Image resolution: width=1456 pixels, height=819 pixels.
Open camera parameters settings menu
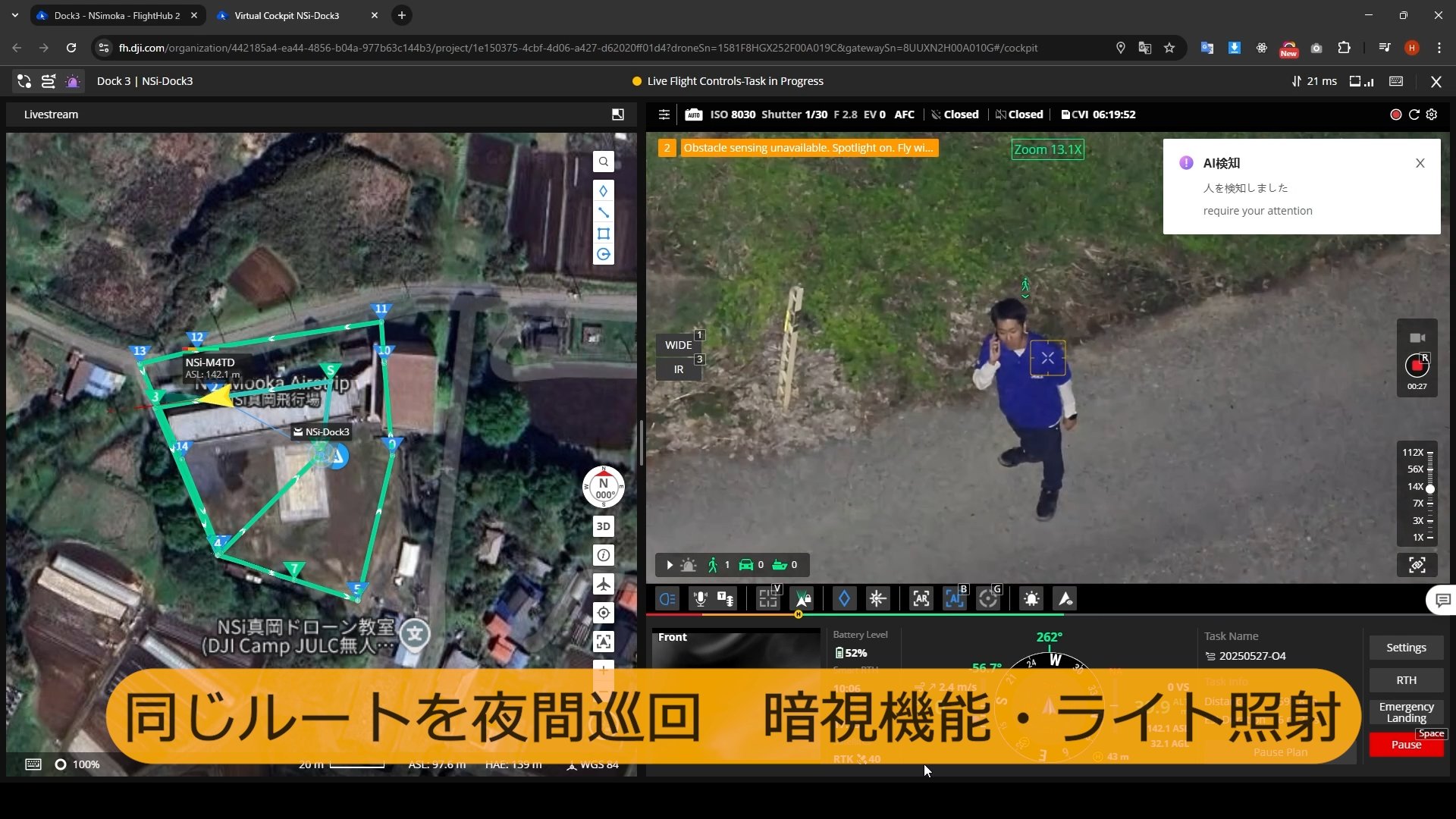(x=664, y=115)
